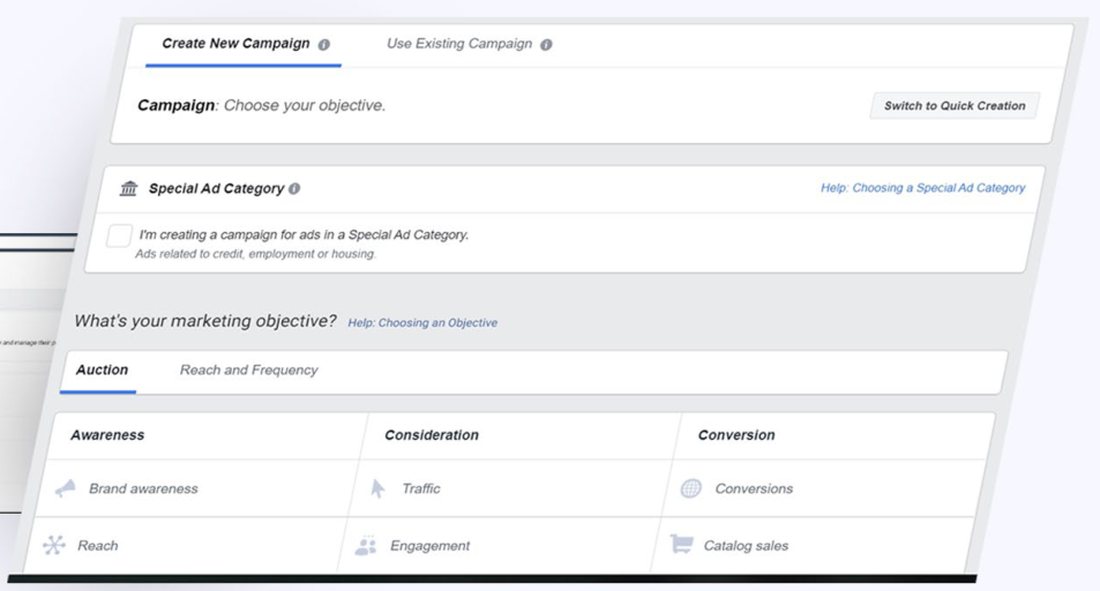The height and width of the screenshot is (591, 1100).
Task: Click the Engagement people icon
Action: (x=365, y=545)
